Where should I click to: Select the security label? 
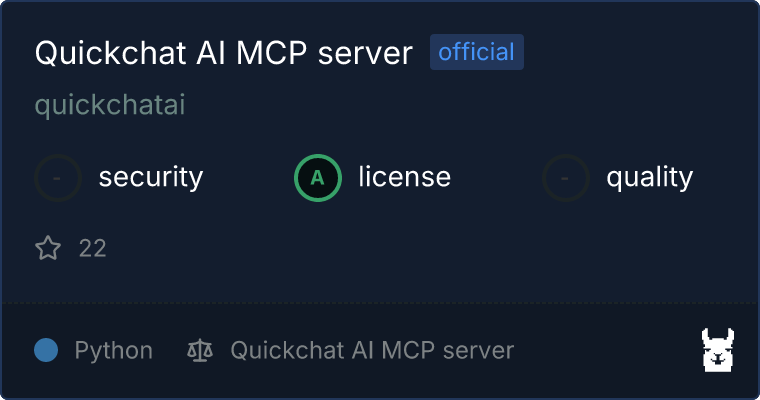pyautogui.click(x=151, y=177)
